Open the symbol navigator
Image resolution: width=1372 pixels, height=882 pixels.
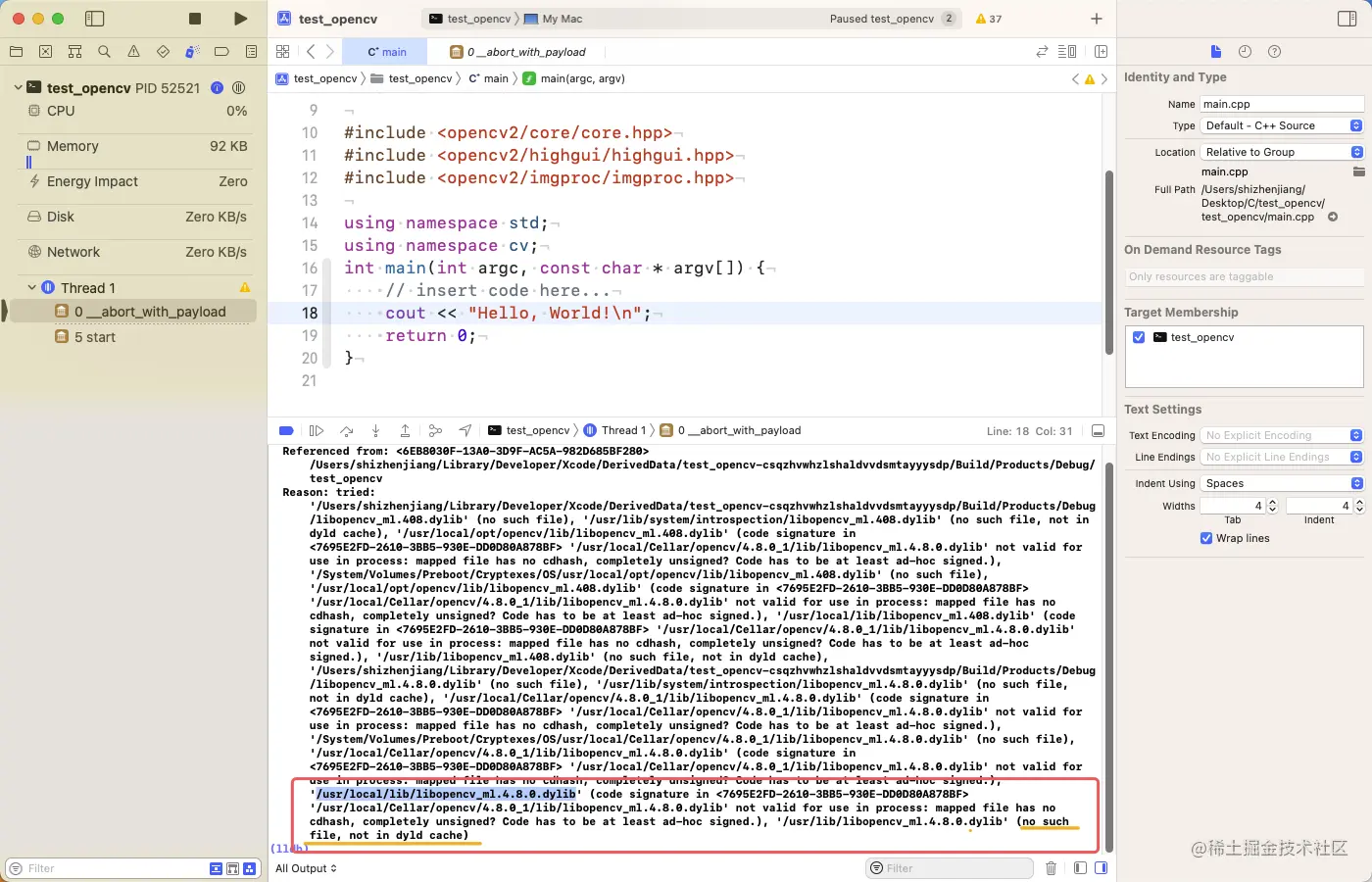click(74, 52)
